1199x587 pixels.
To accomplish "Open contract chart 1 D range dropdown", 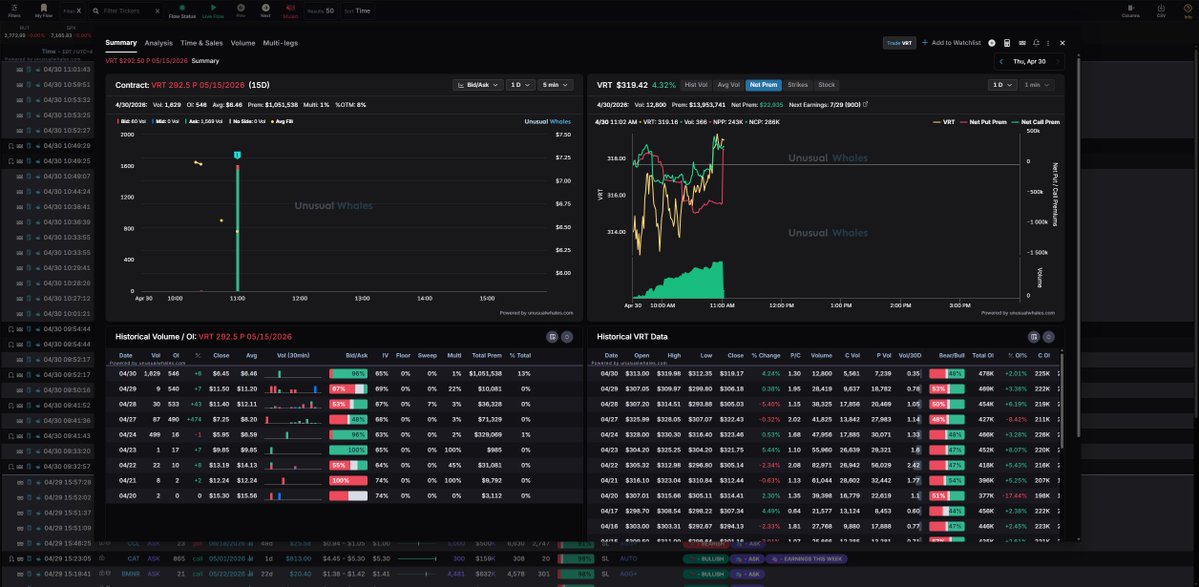I will (x=520, y=85).
